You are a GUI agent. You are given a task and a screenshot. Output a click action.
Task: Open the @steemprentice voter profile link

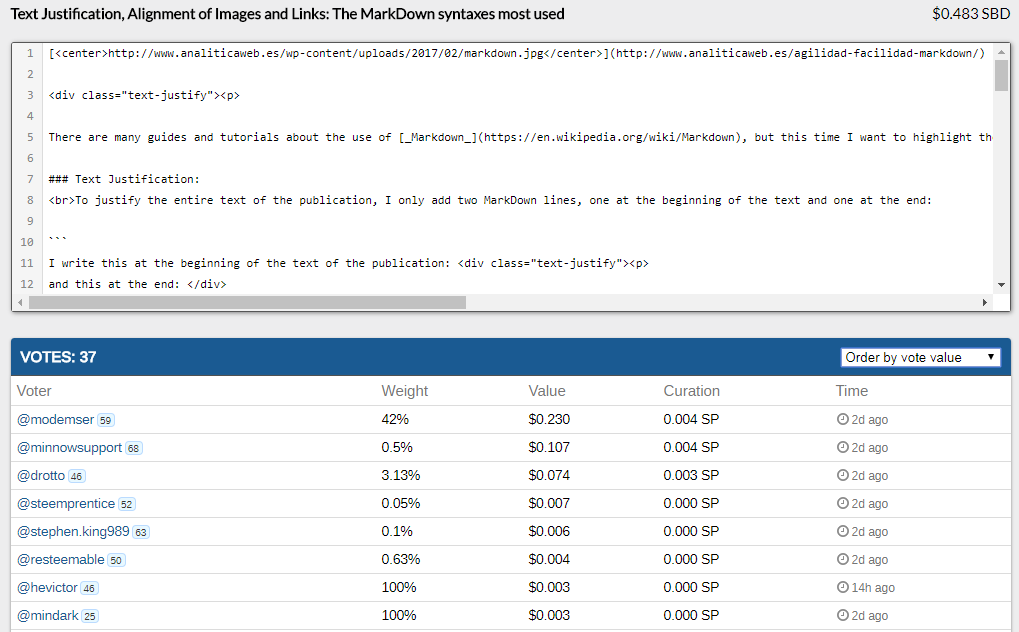(x=66, y=503)
